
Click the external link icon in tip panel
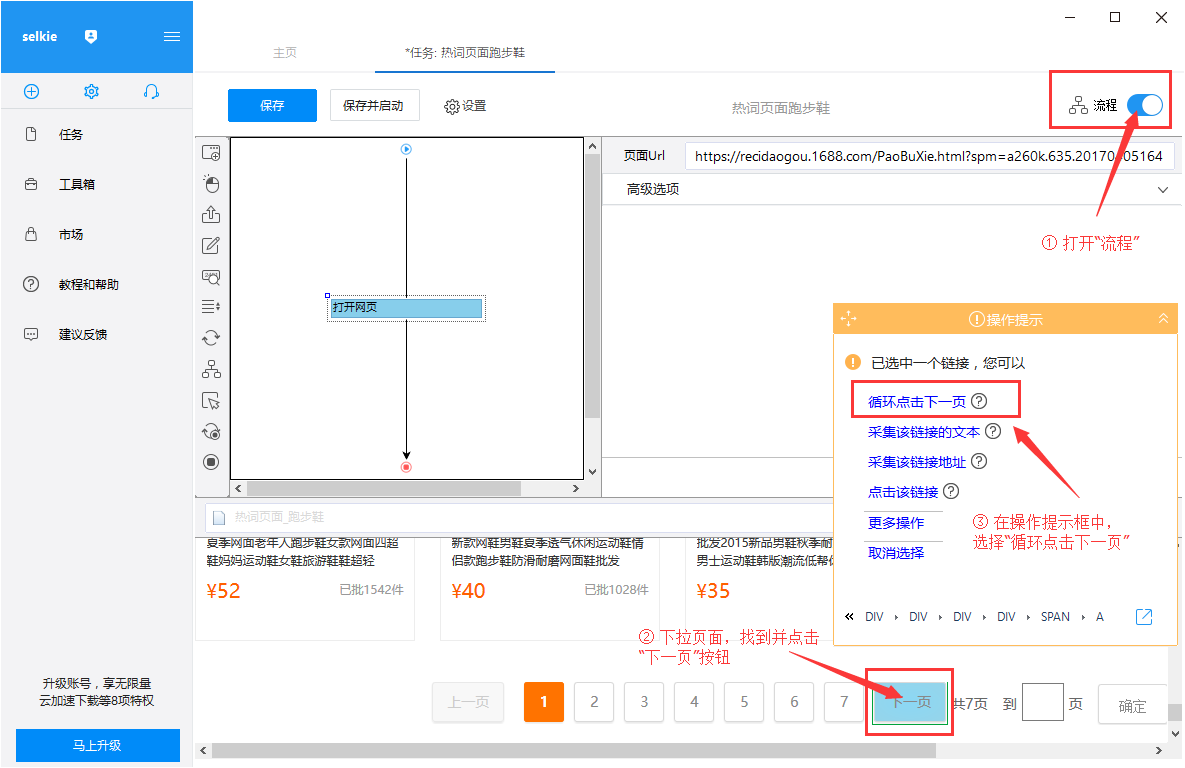(1144, 617)
